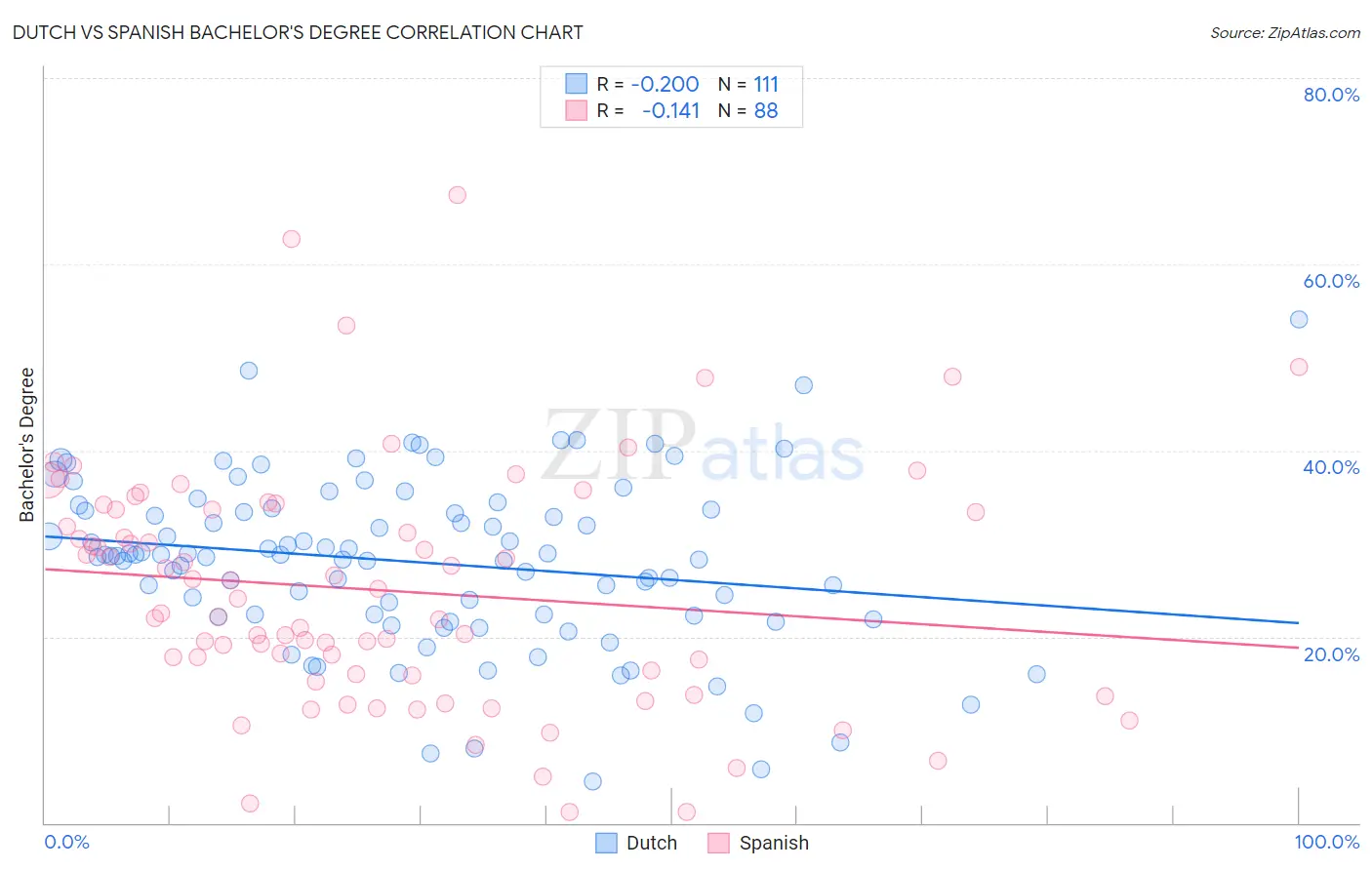Screen dimensions: 1372x870
Task: Click the 100.0% x-axis label
Action: click(1327, 842)
